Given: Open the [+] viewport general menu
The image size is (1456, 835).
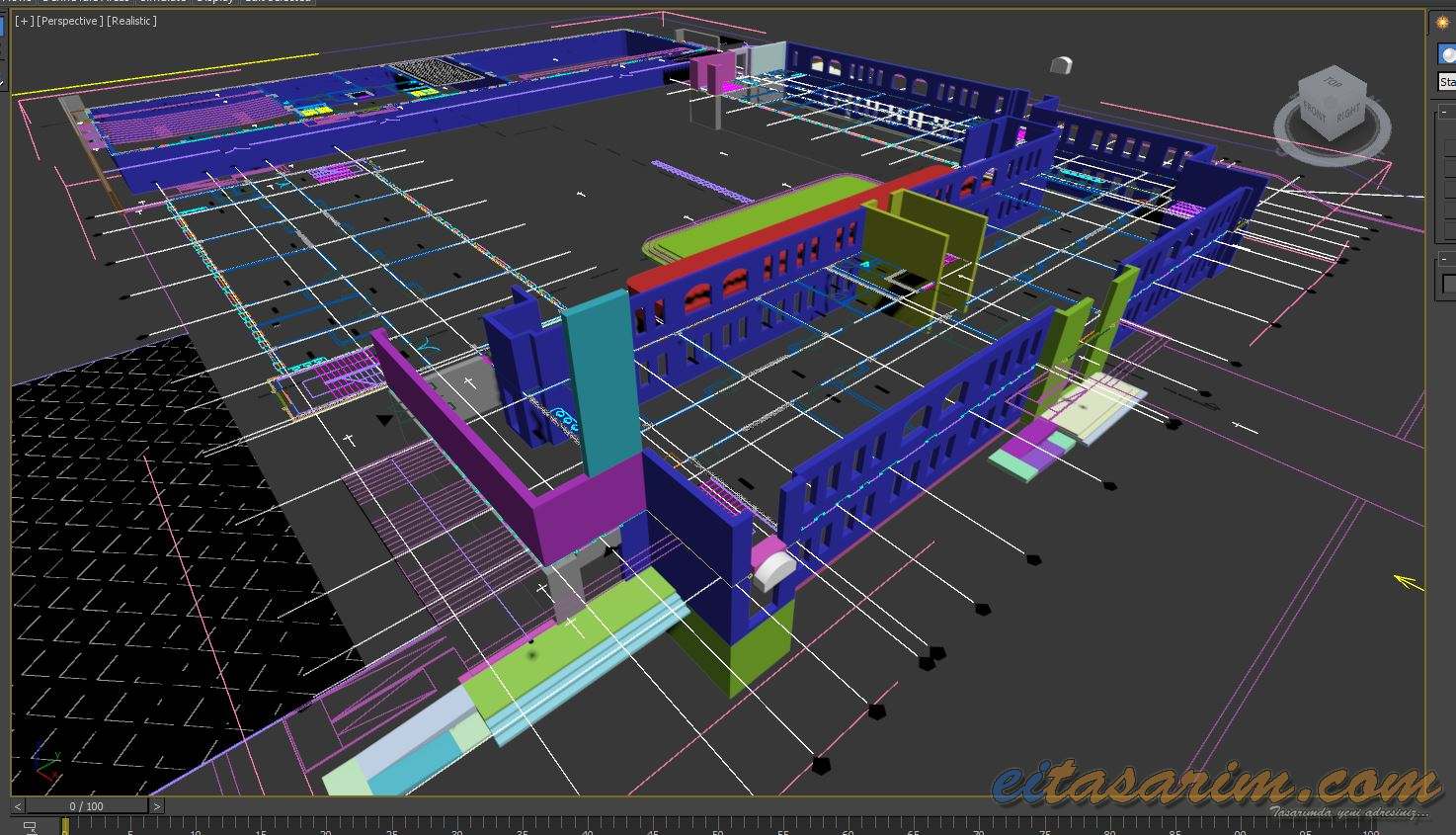Looking at the screenshot, I should [24, 21].
